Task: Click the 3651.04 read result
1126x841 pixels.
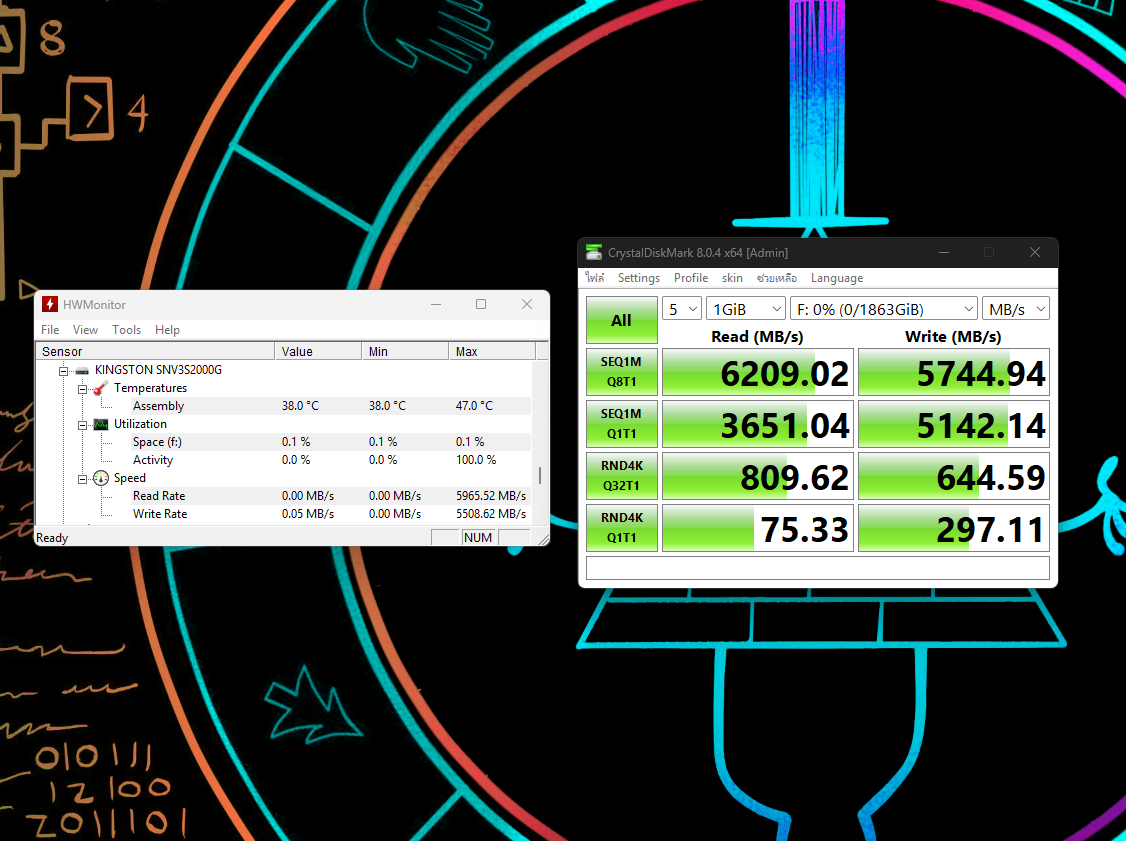Action: click(758, 424)
